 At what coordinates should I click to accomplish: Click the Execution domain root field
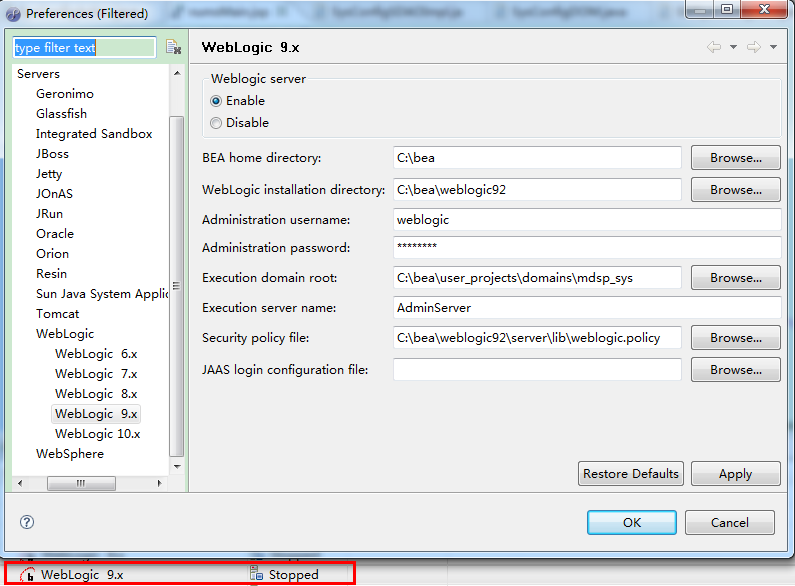tap(537, 278)
